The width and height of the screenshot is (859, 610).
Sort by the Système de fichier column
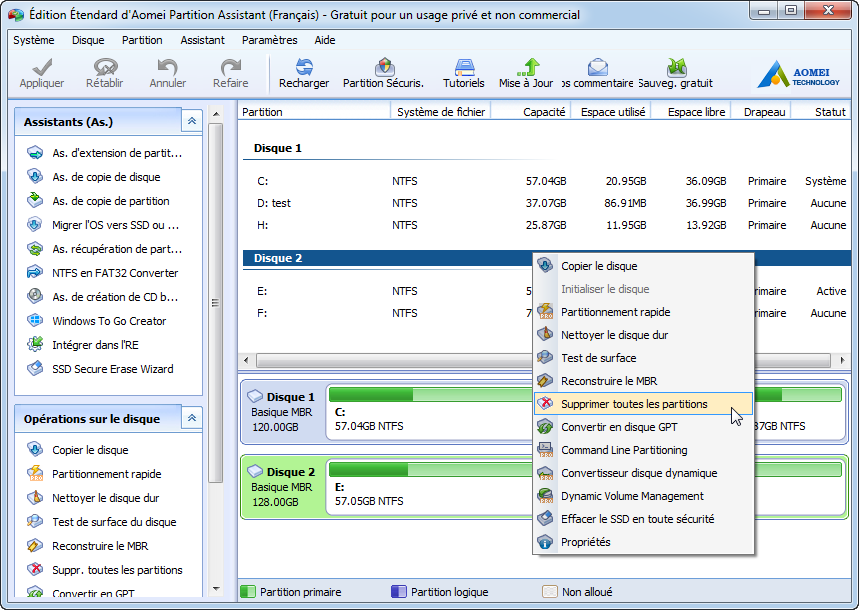pyautogui.click(x=440, y=112)
